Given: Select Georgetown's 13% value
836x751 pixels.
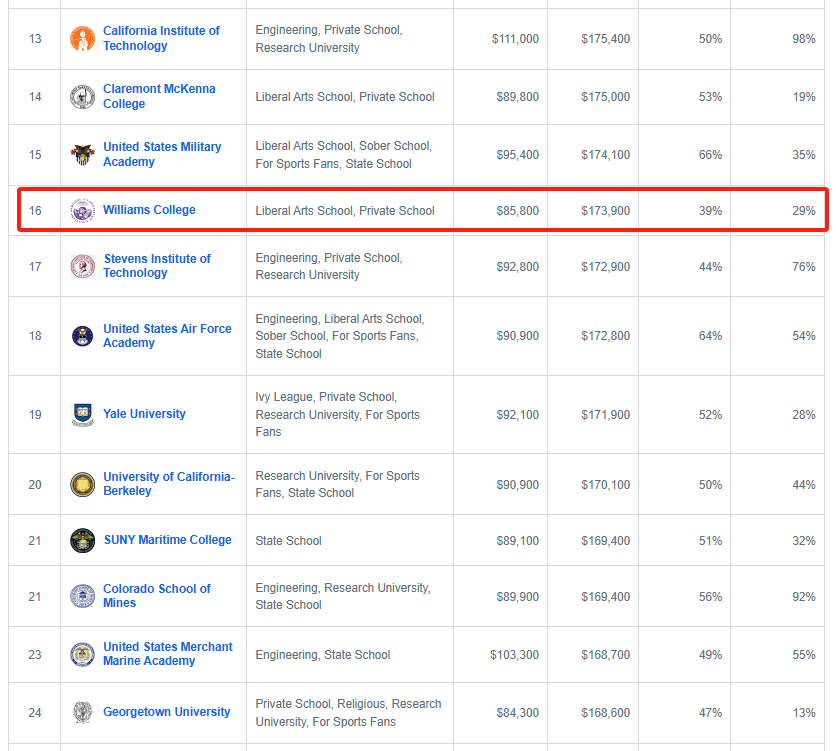Looking at the screenshot, I should tap(804, 713).
